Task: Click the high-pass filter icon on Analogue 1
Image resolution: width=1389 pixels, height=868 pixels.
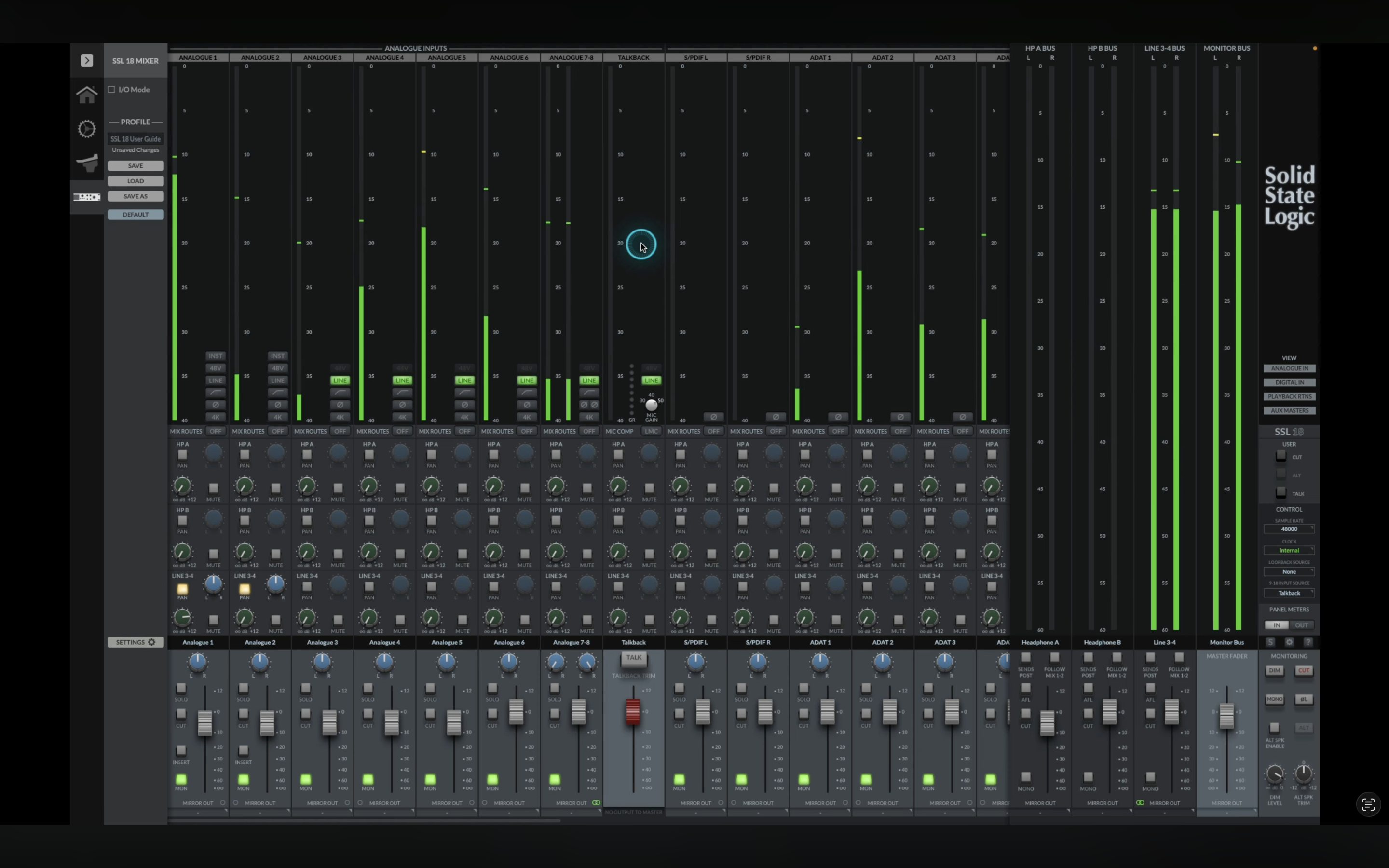Action: (215, 393)
